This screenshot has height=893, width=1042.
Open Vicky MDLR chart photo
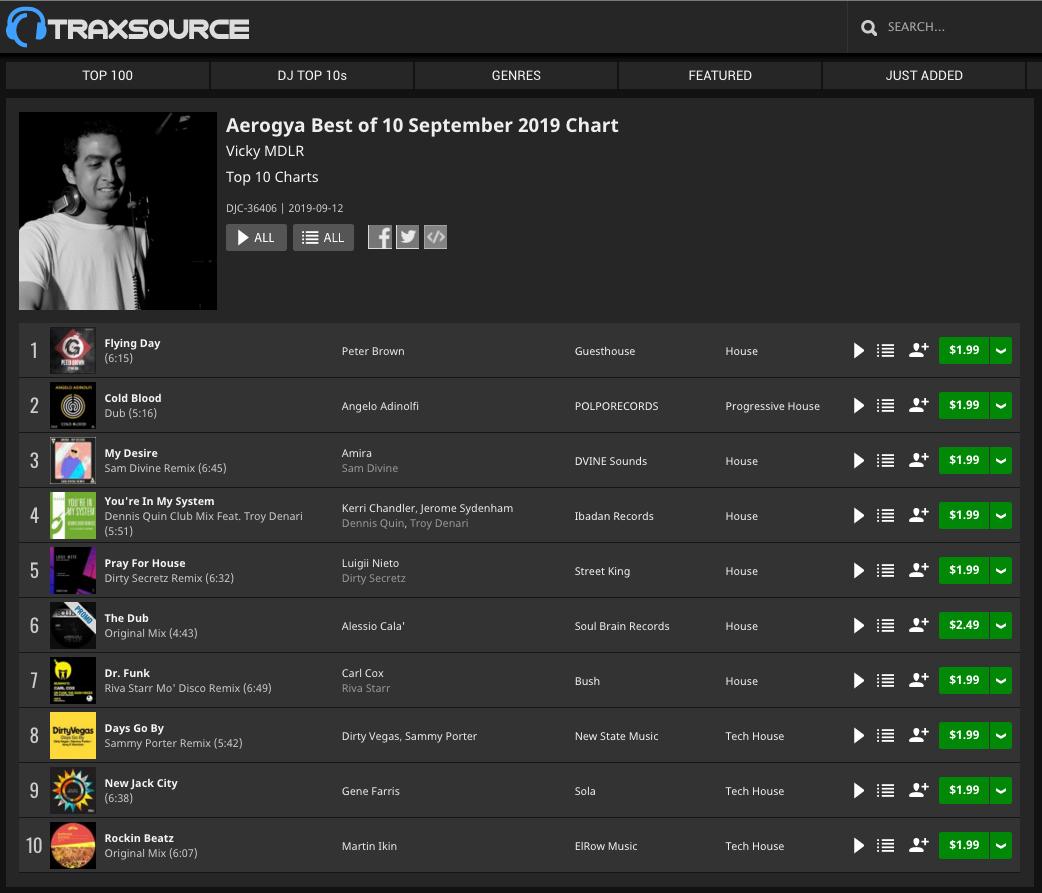click(x=118, y=211)
